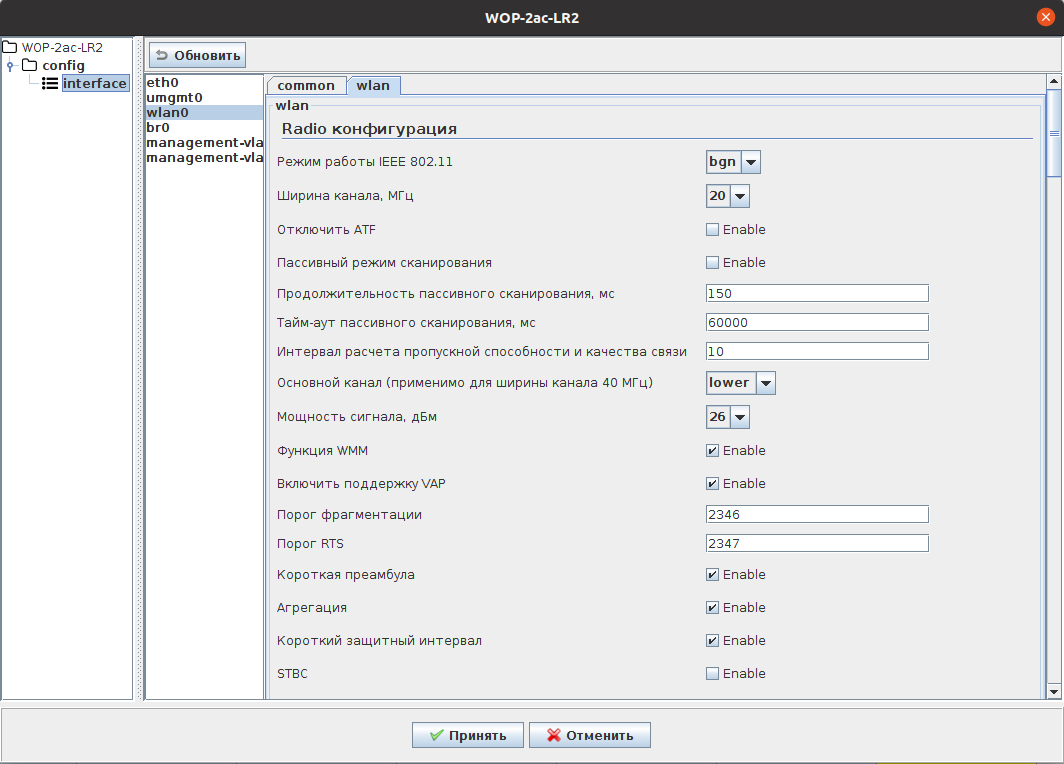Select eth0 in the interface list

pyautogui.click(x=162, y=82)
